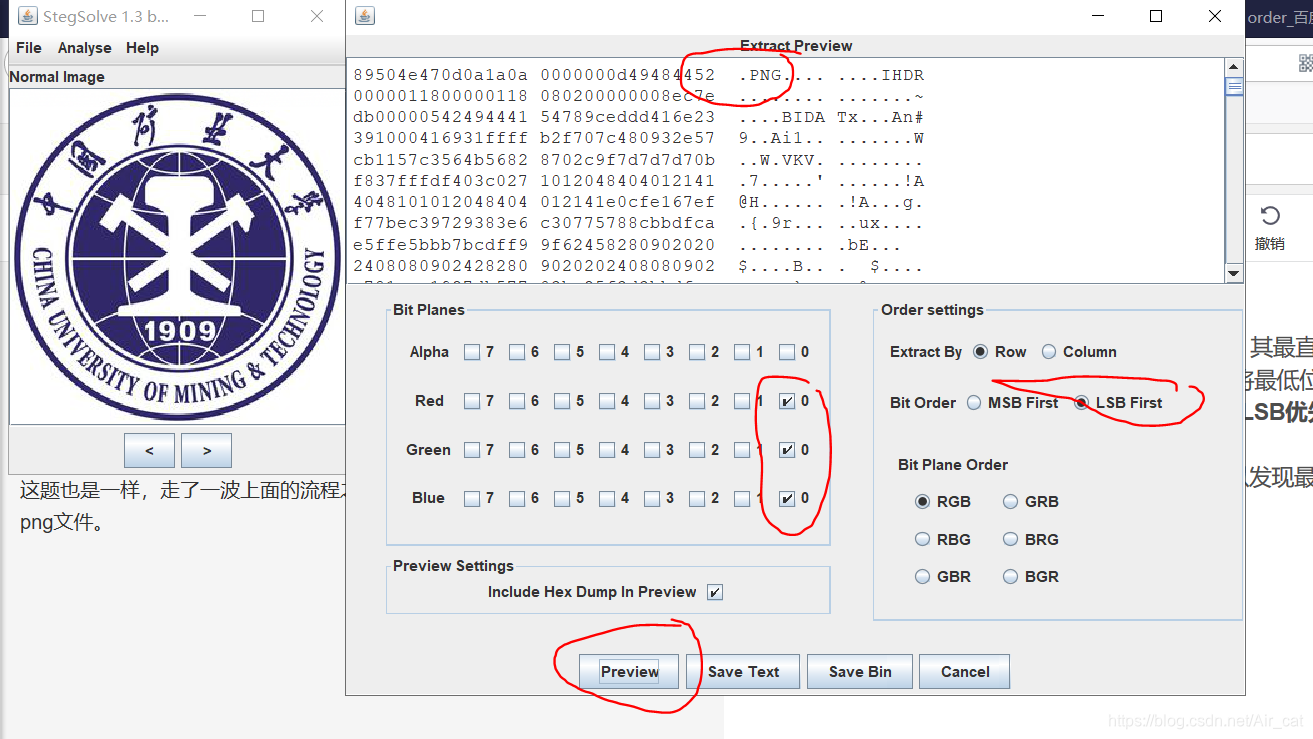Click the Java icon in StegSolve title bar
Viewport: 1313px width, 739px height.
click(27, 16)
